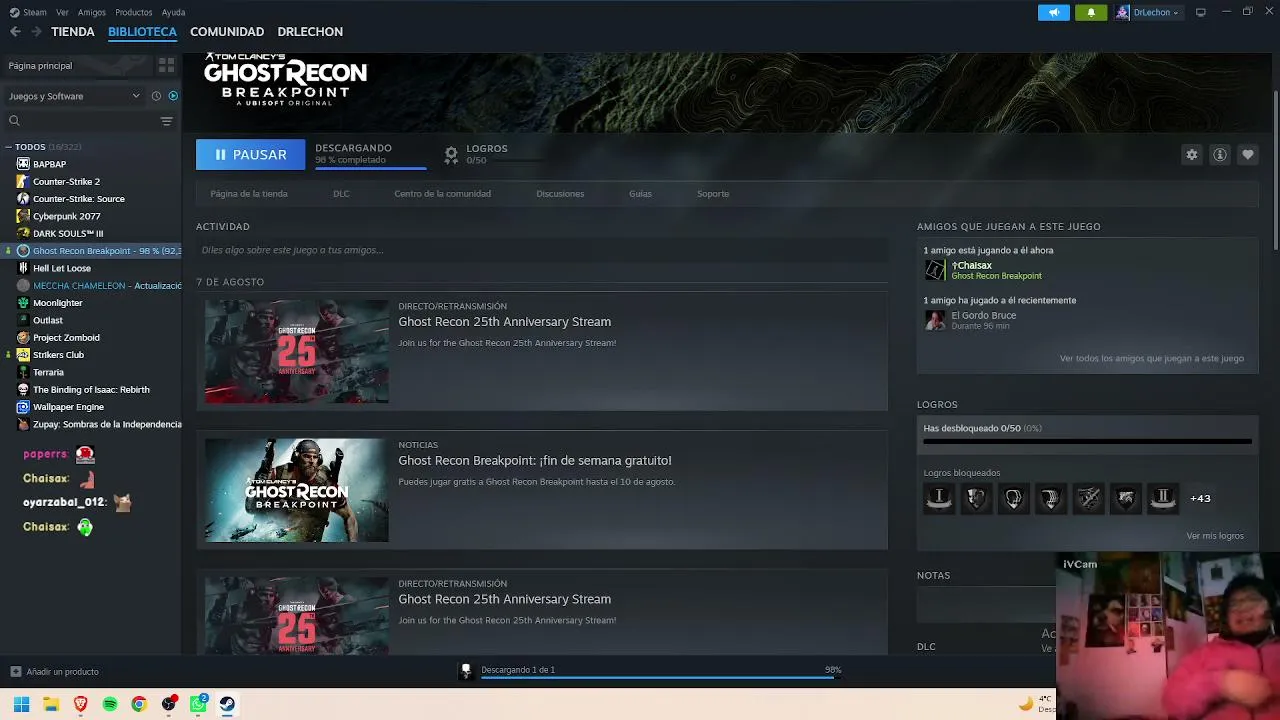Click the Hell Let Loose game icon
The width and height of the screenshot is (1280, 720).
tap(23, 268)
